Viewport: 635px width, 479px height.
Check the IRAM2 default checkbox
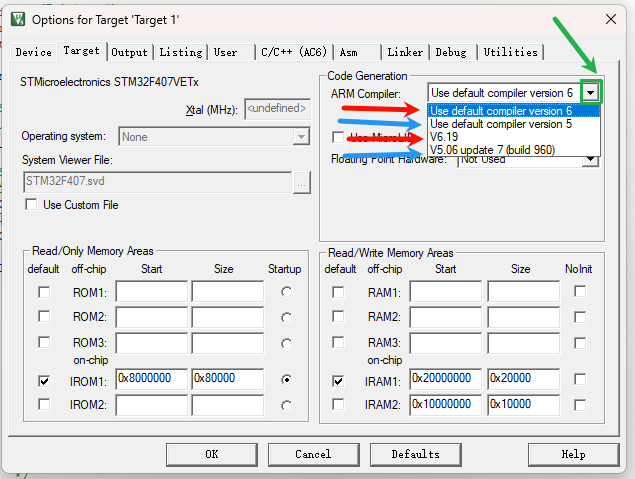pos(339,404)
